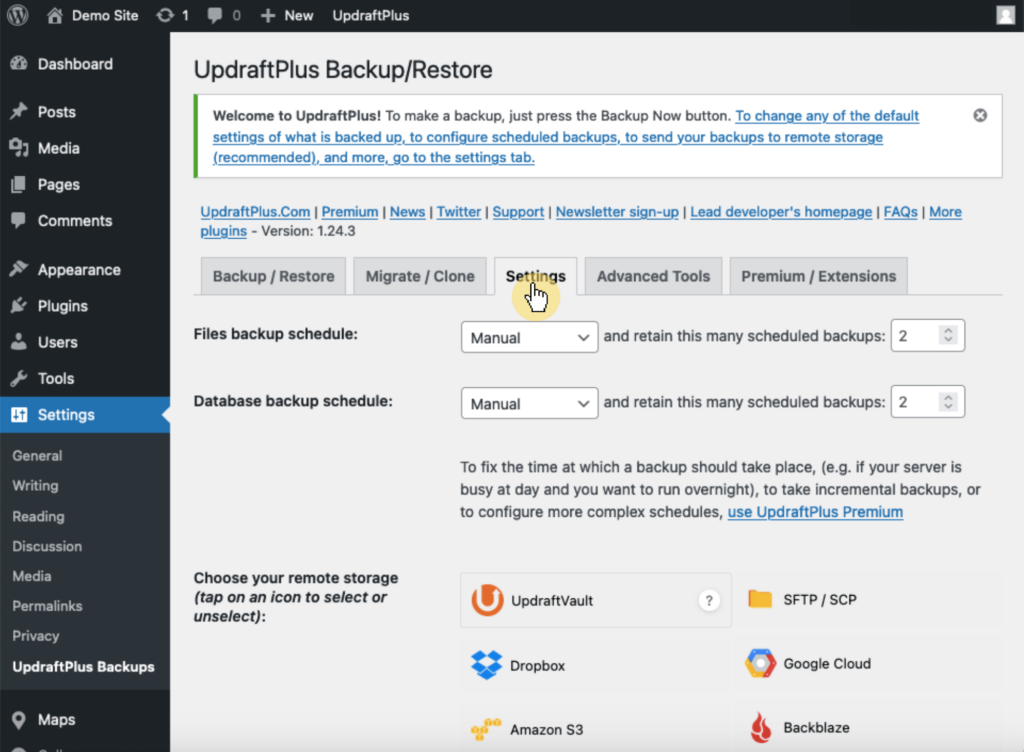Select the UpdraftVault logo icon
The height and width of the screenshot is (752, 1024).
488,600
